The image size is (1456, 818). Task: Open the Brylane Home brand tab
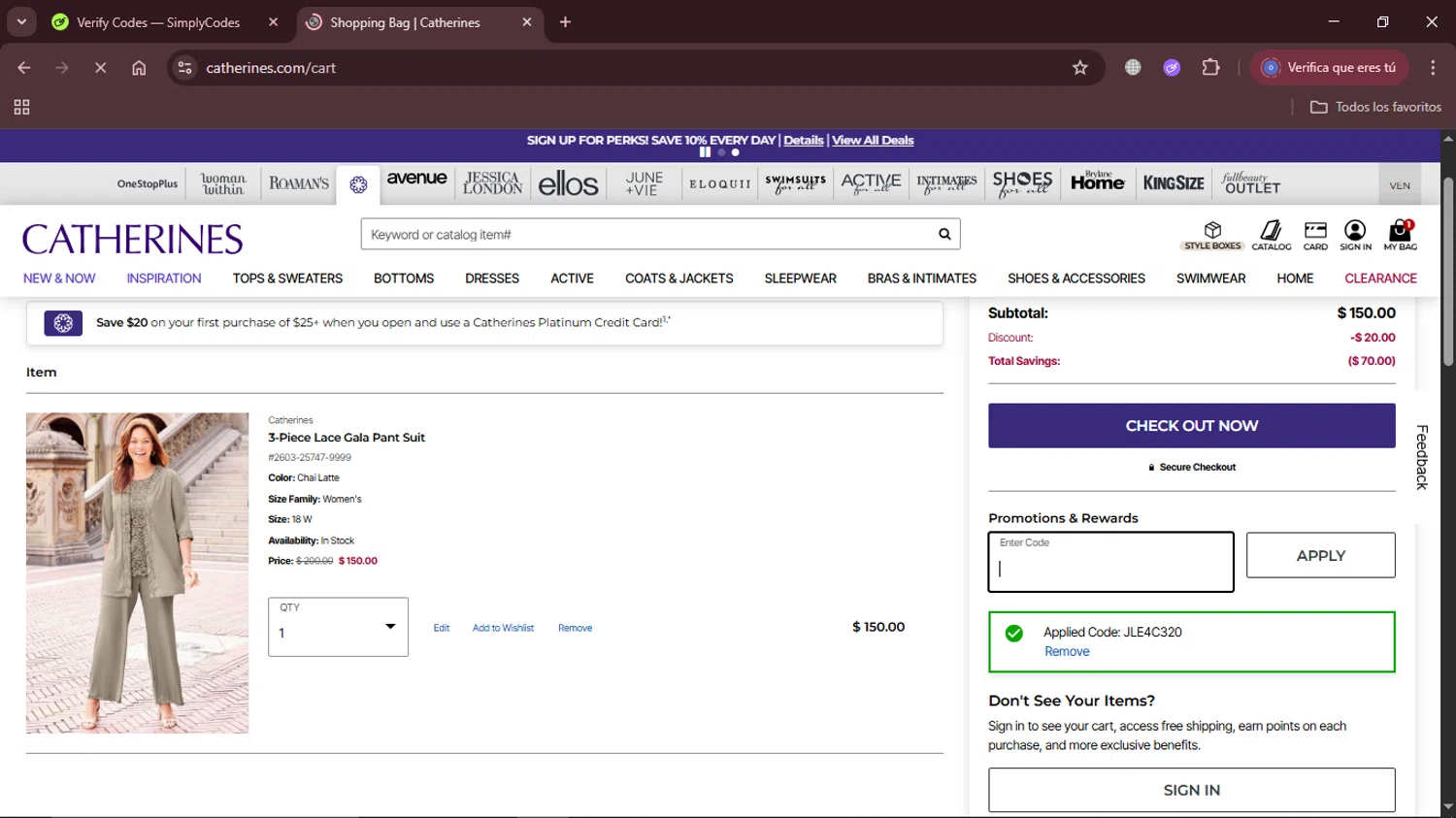click(1098, 181)
